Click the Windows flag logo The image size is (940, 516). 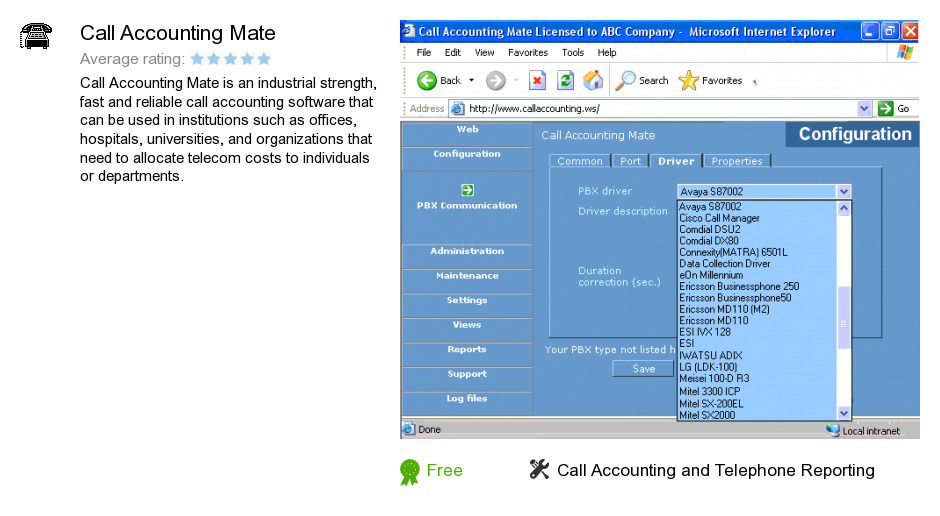pyautogui.click(x=905, y=52)
